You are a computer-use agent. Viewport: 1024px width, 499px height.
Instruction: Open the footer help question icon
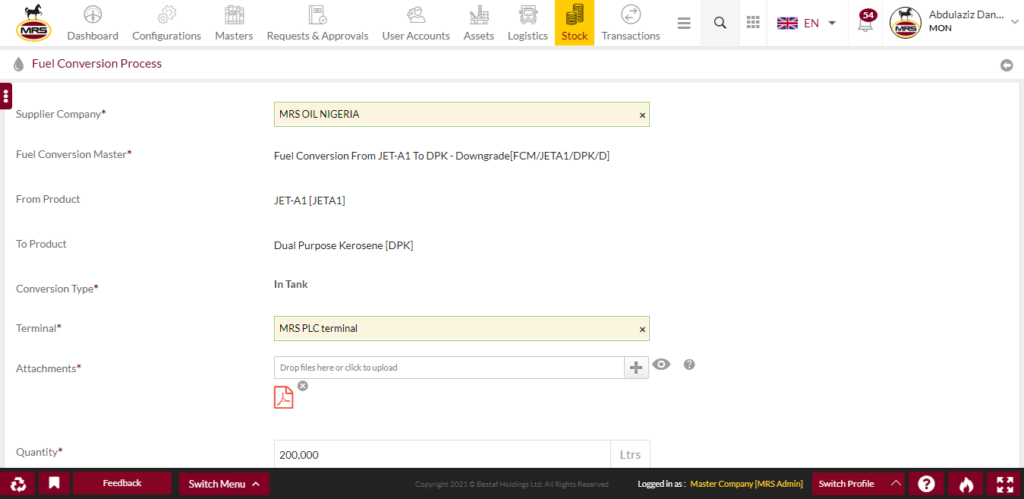point(926,484)
